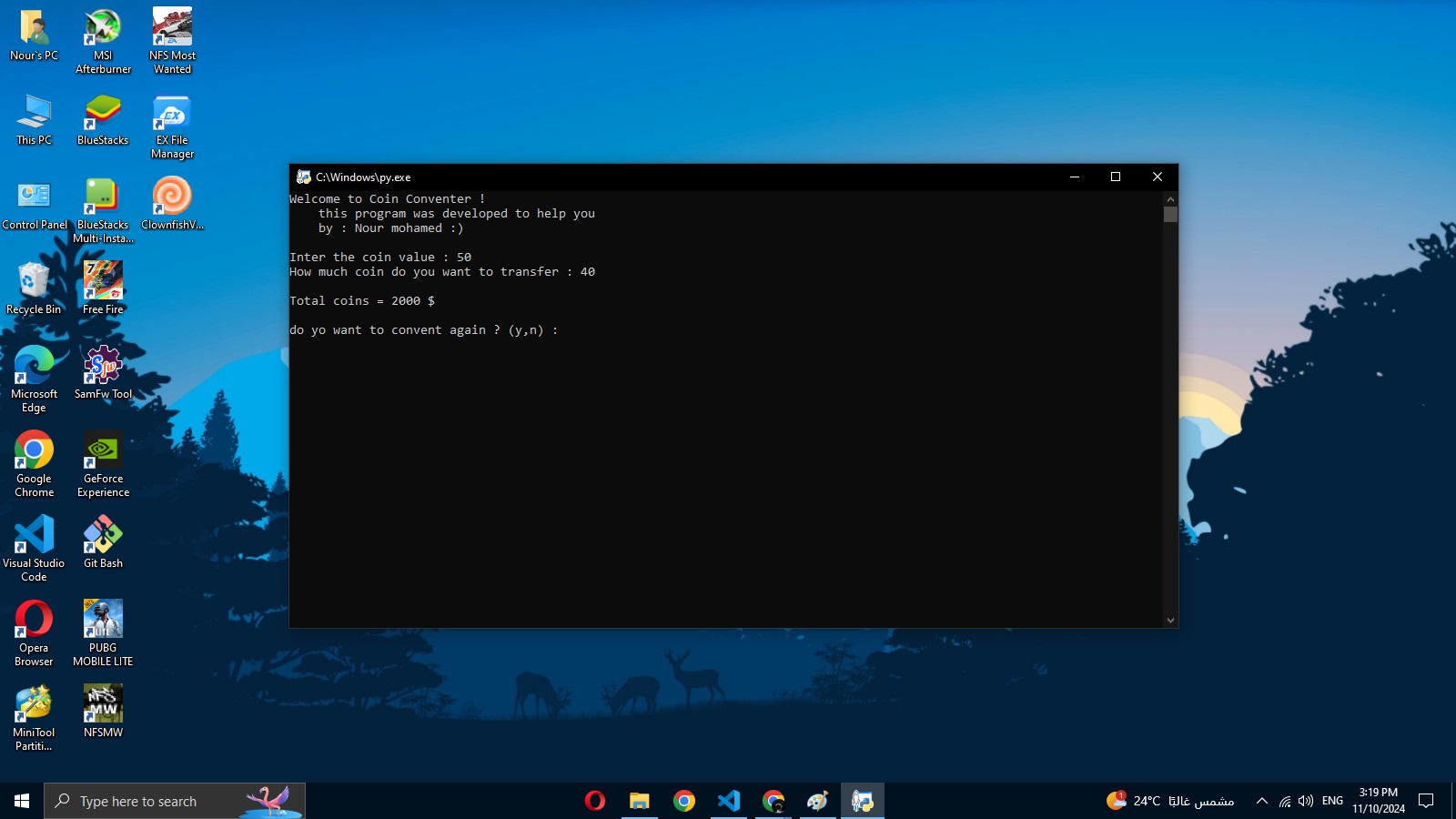
Task: Minimize the py.exe console window
Action: [x=1074, y=177]
